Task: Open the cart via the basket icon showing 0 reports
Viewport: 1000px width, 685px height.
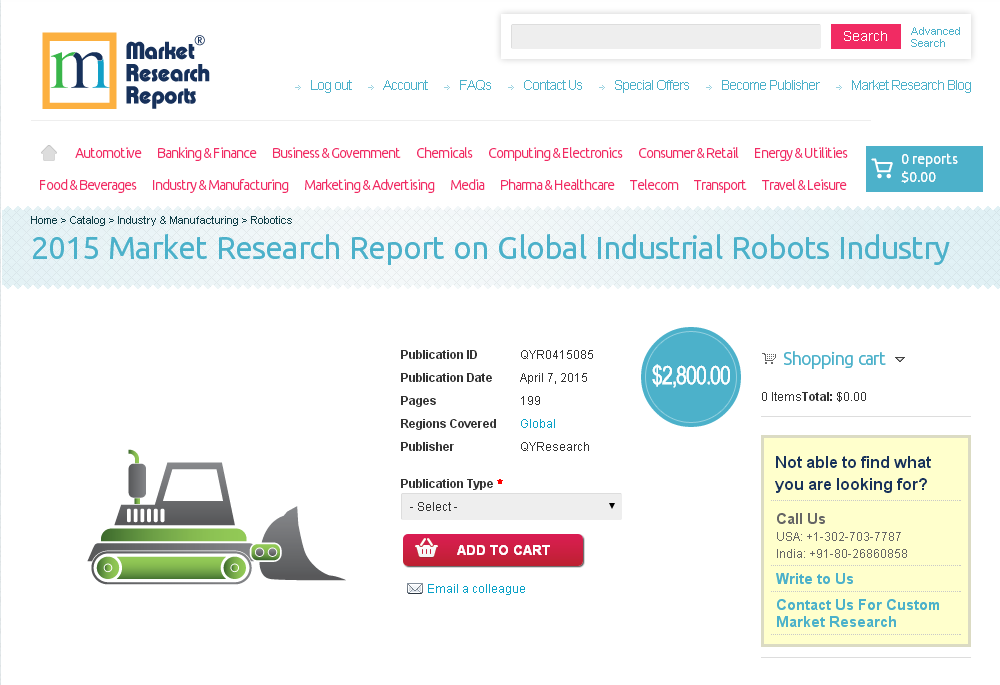Action: (884, 168)
